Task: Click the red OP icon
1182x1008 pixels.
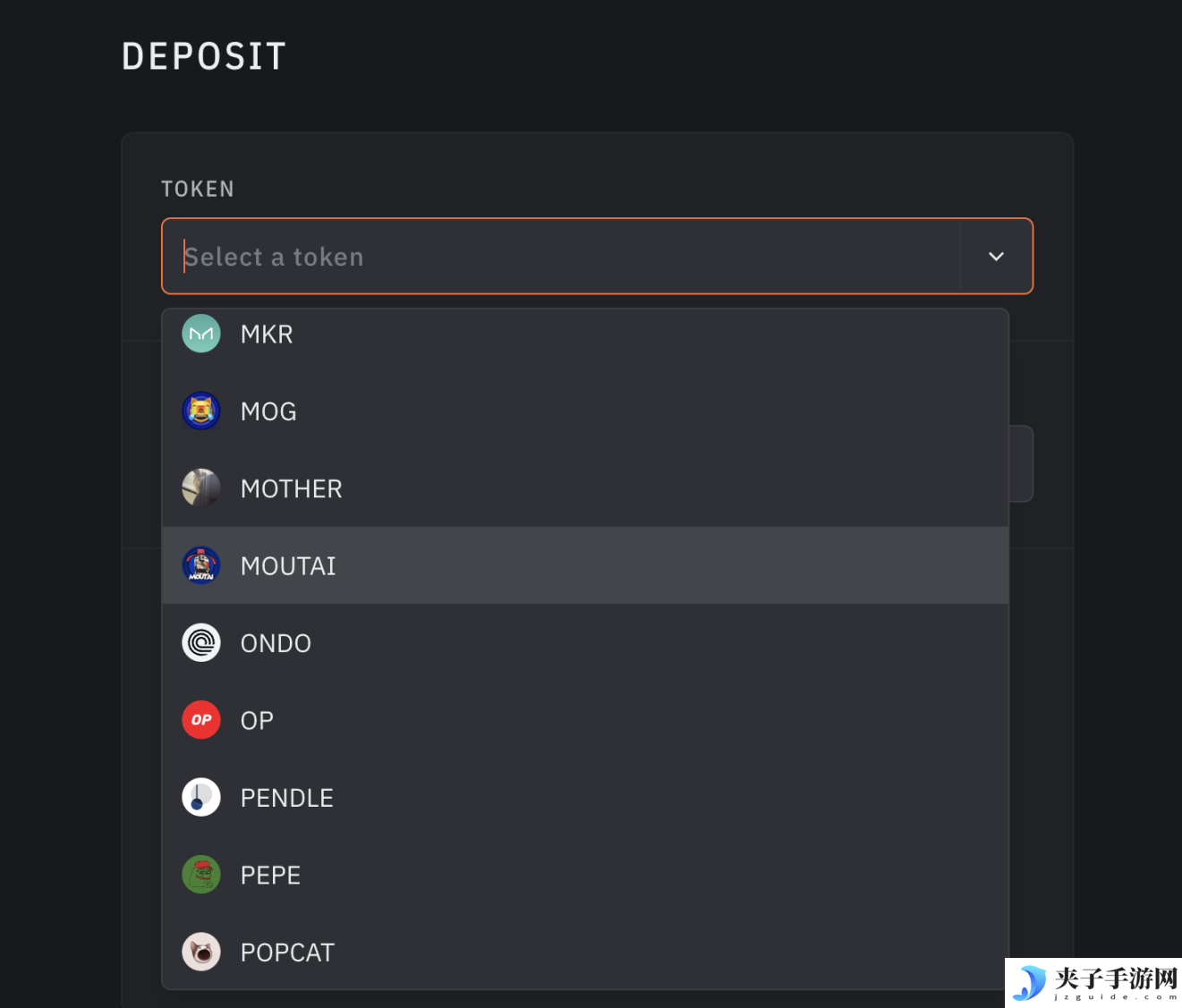Action: click(201, 720)
